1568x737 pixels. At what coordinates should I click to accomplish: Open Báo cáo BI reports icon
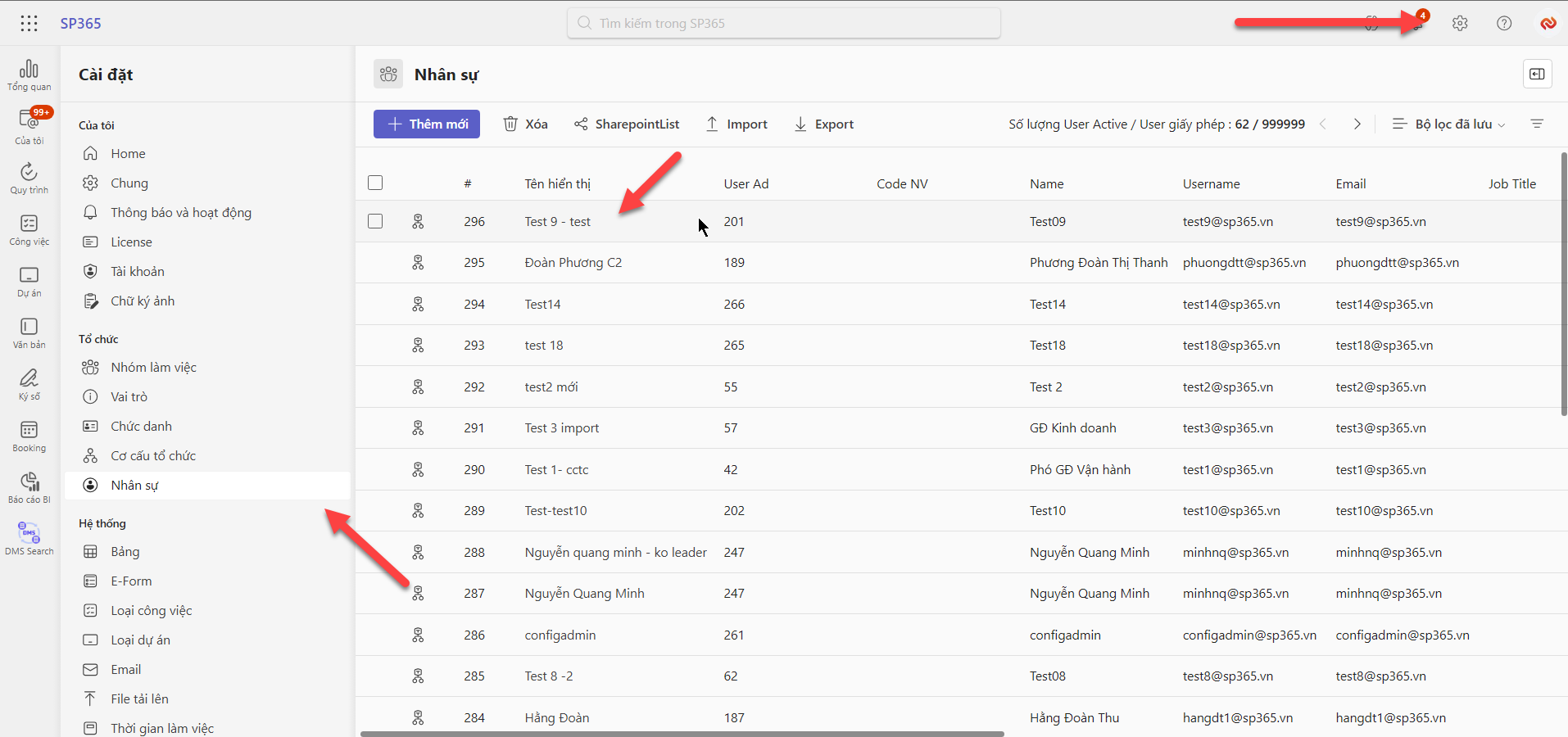(x=29, y=487)
